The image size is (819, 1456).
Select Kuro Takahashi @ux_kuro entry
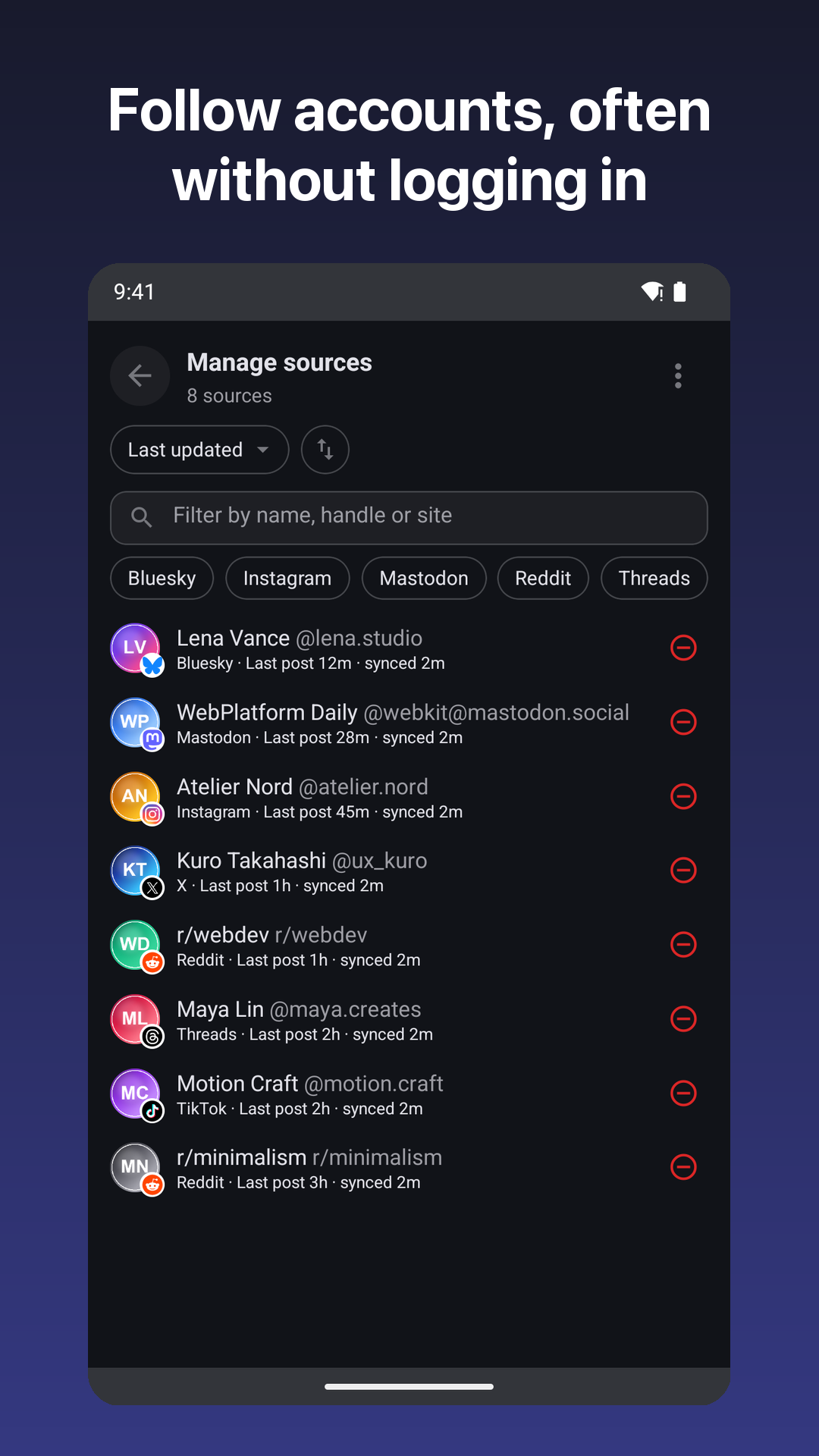[302, 861]
